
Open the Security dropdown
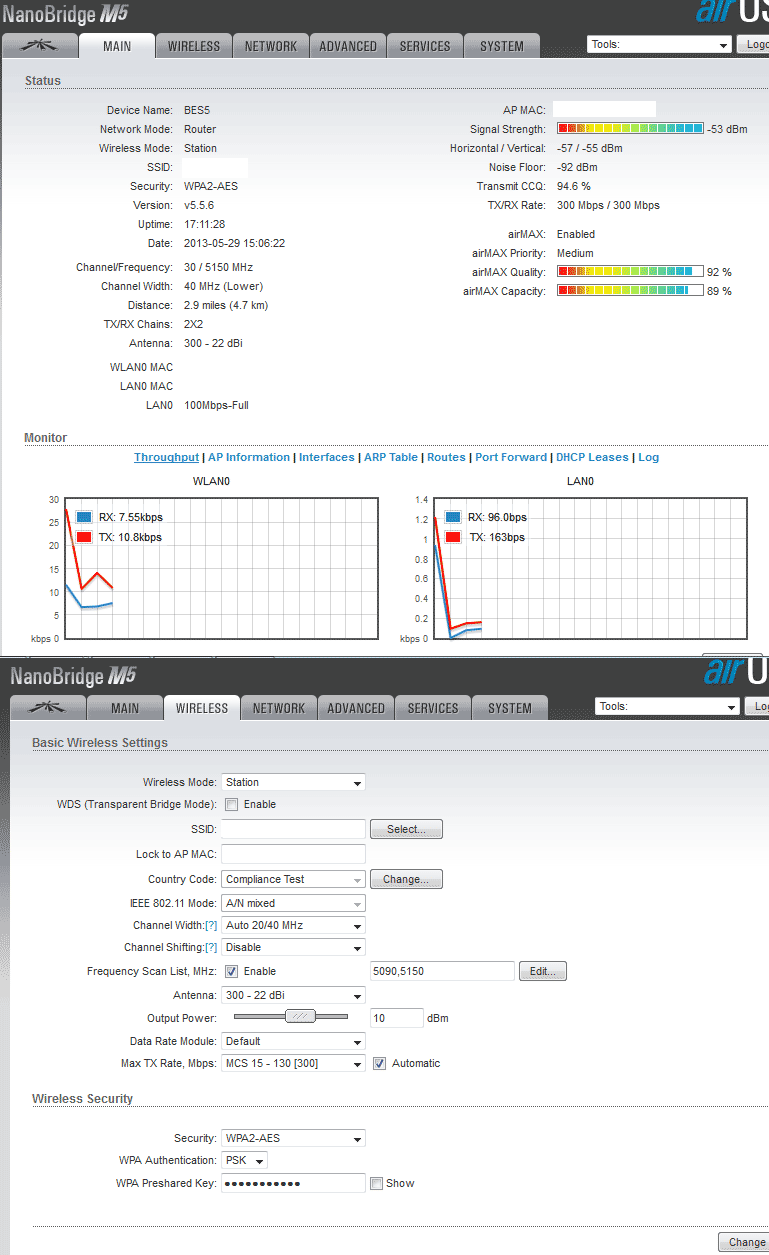point(293,1138)
